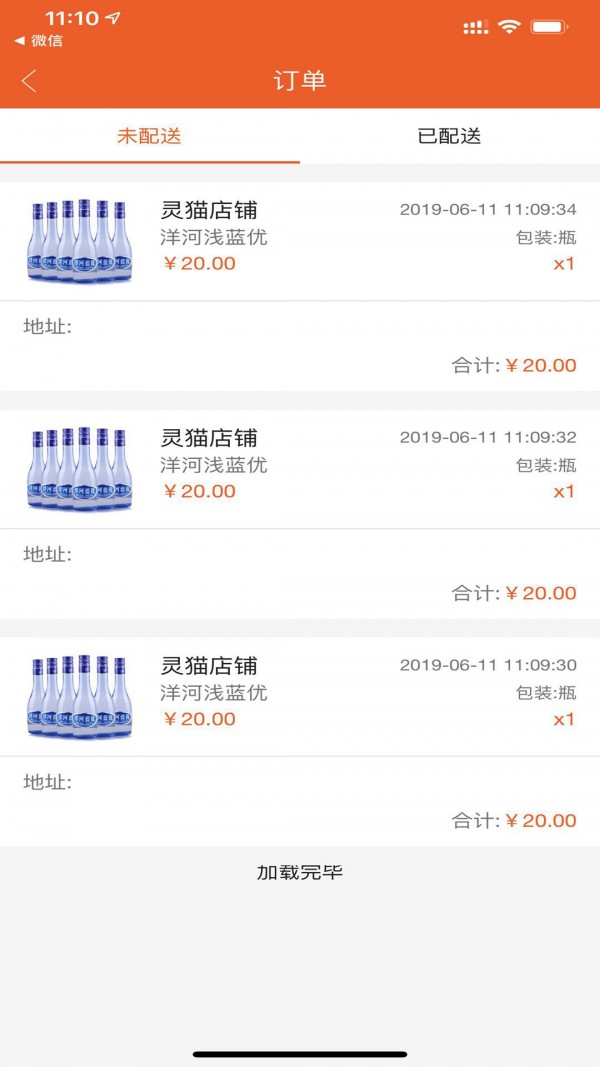Tap the home indicator bar at the bottom
Viewport: 600px width, 1067px height.
tap(300, 1053)
